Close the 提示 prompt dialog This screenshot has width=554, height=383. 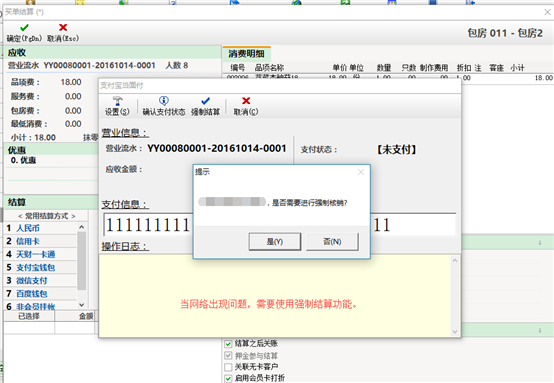click(361, 172)
